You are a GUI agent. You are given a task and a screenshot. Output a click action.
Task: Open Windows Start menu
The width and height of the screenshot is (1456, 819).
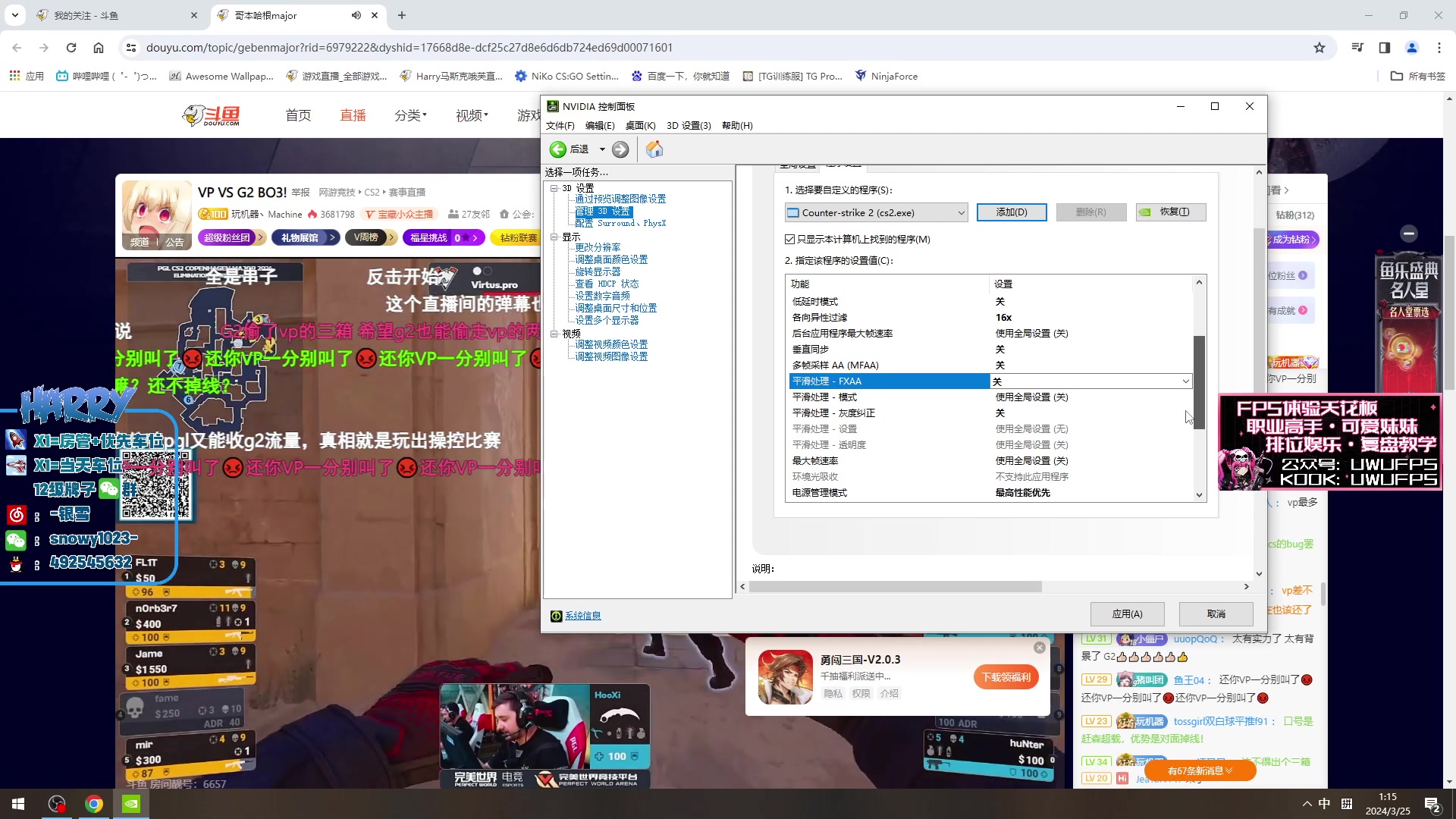18,804
